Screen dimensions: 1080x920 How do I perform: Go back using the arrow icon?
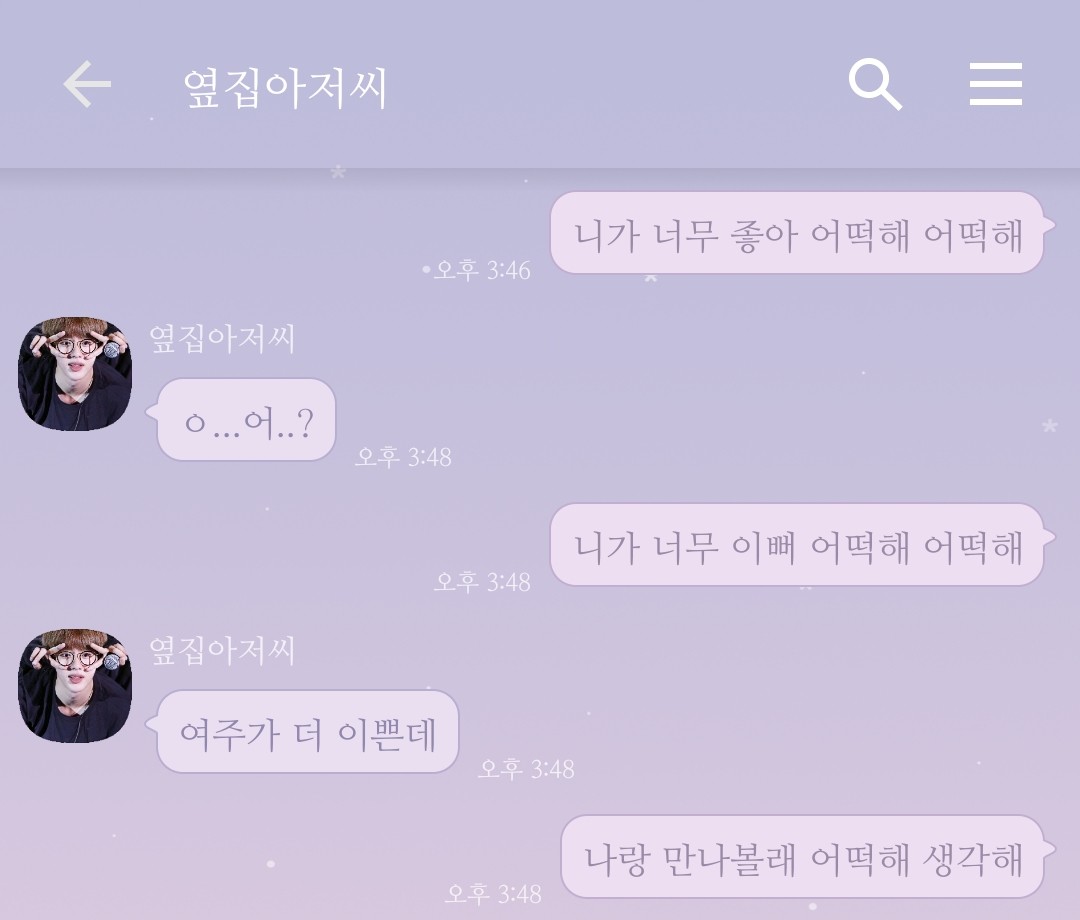[x=87, y=84]
